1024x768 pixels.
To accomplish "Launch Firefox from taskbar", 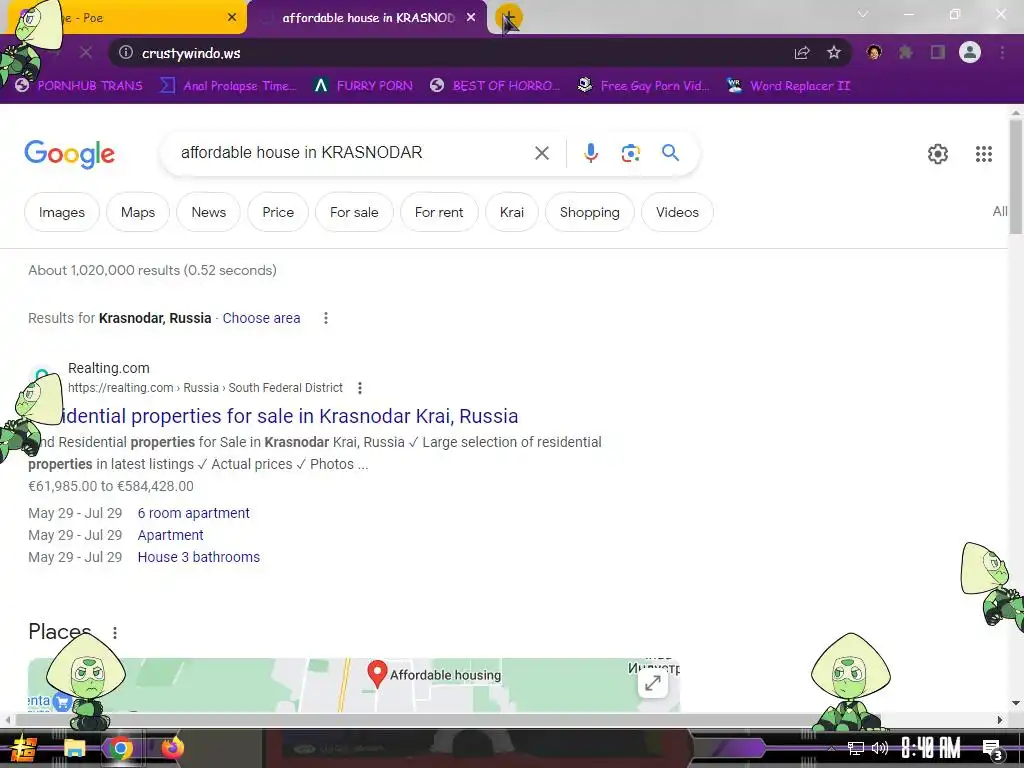I will 172,748.
